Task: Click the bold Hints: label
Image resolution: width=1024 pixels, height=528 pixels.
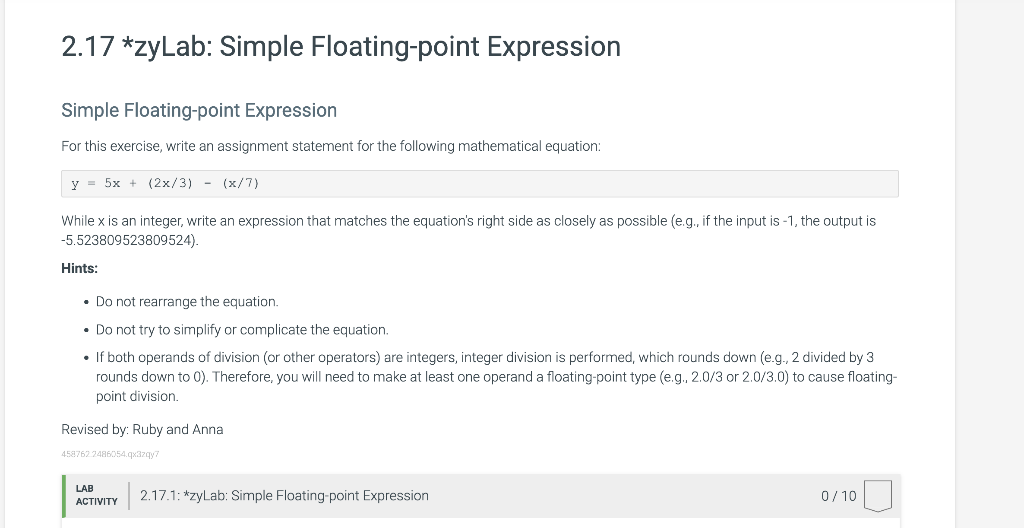Action: (x=80, y=269)
